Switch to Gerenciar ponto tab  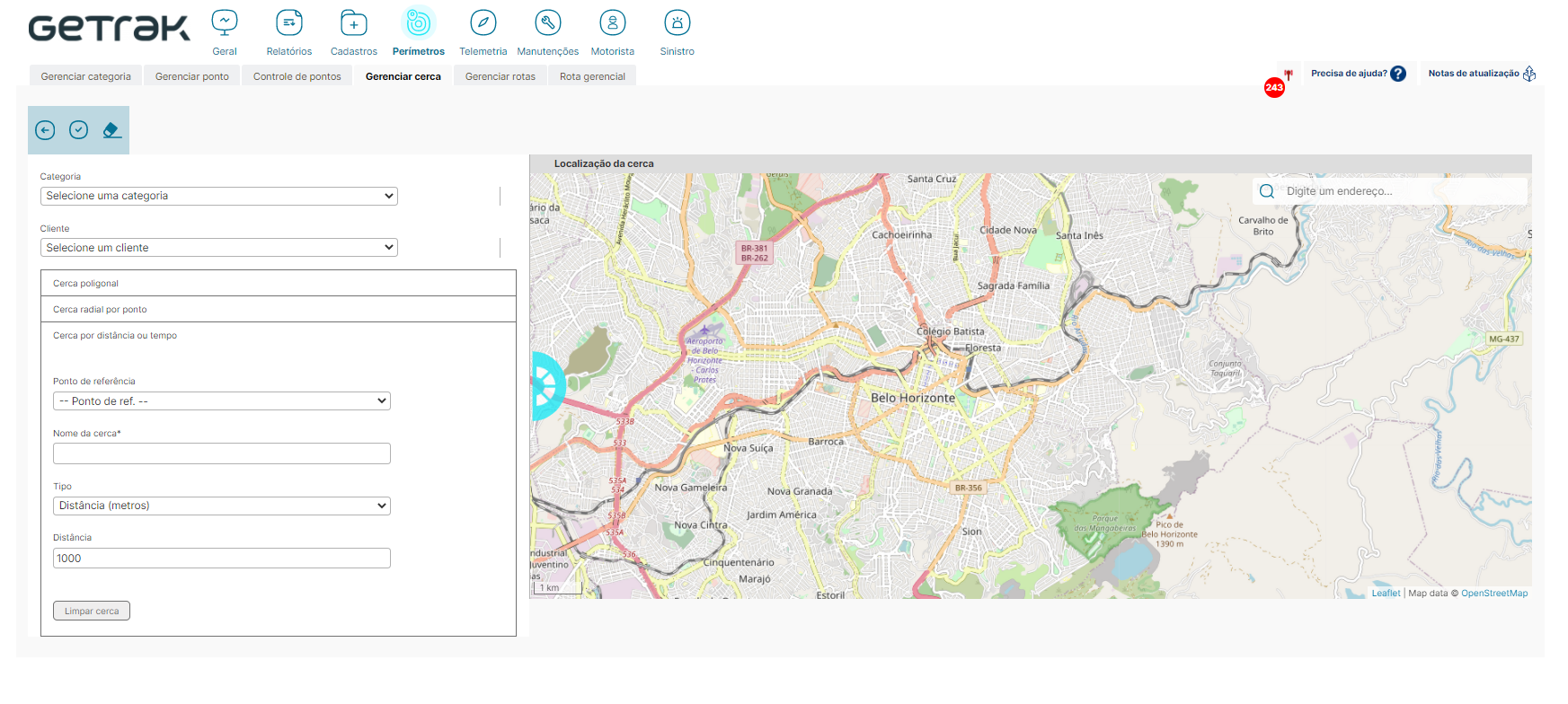[x=192, y=76]
